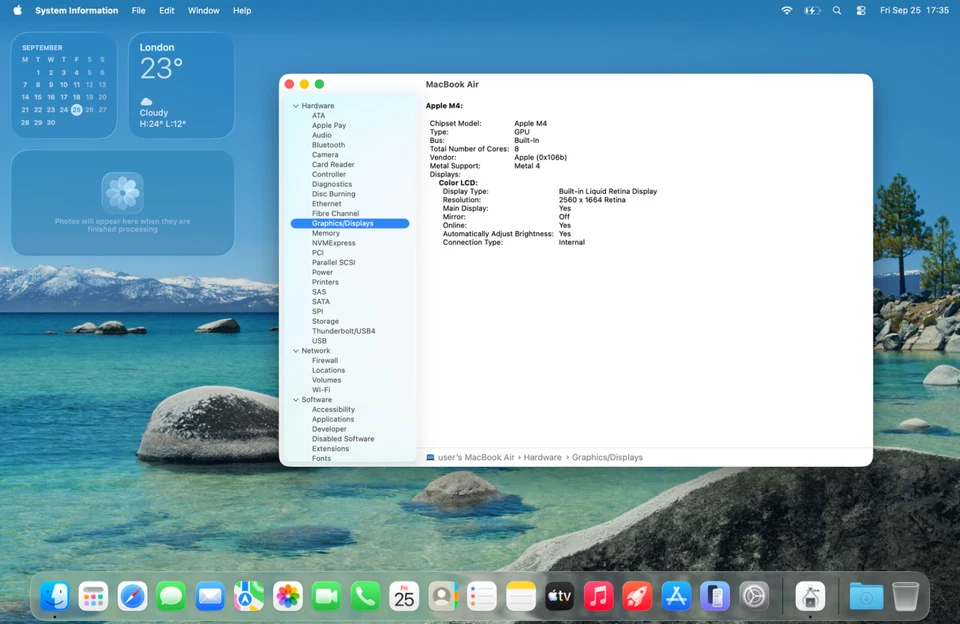This screenshot has height=624, width=960.
Task: Open red rocket app in dock
Action: click(637, 596)
